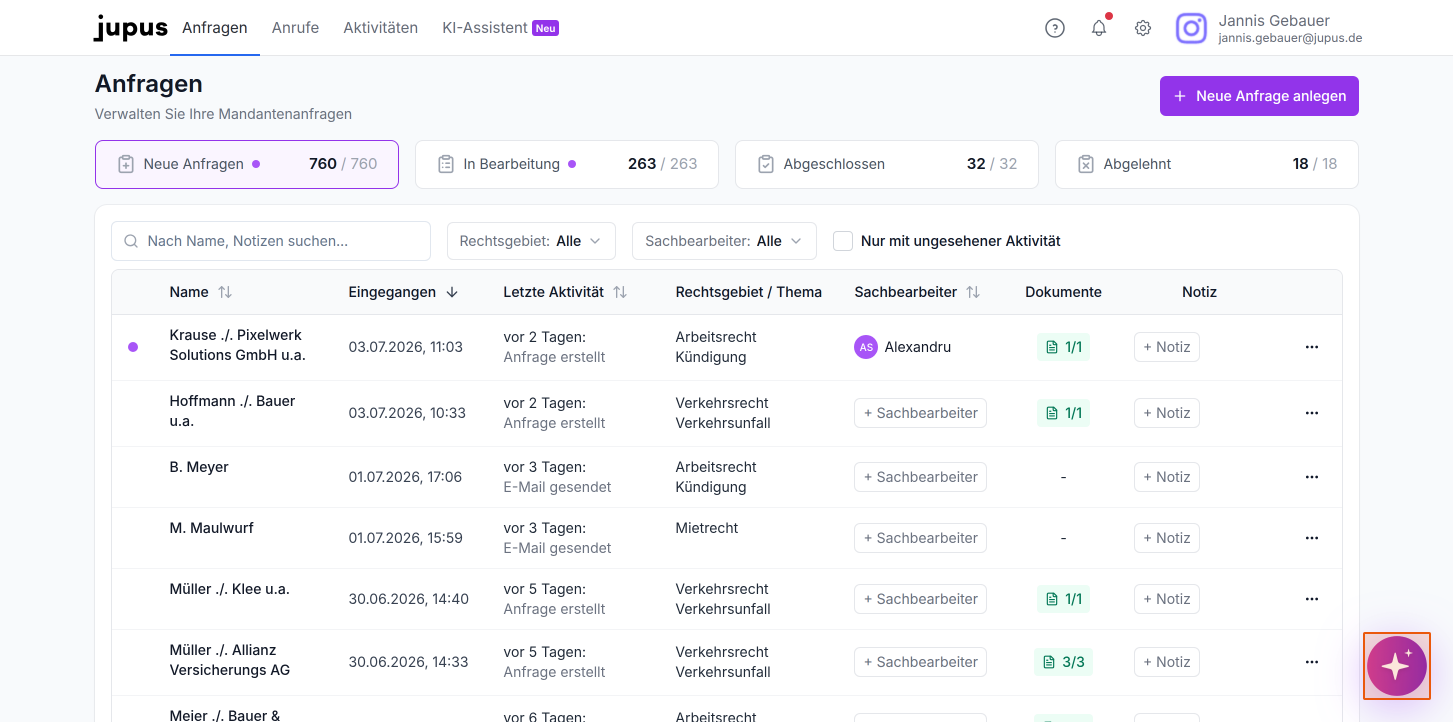Viewport: 1453px width, 722px height.
Task: Open the three-dot menu for M. Maulwurf row
Action: [x=1312, y=538]
